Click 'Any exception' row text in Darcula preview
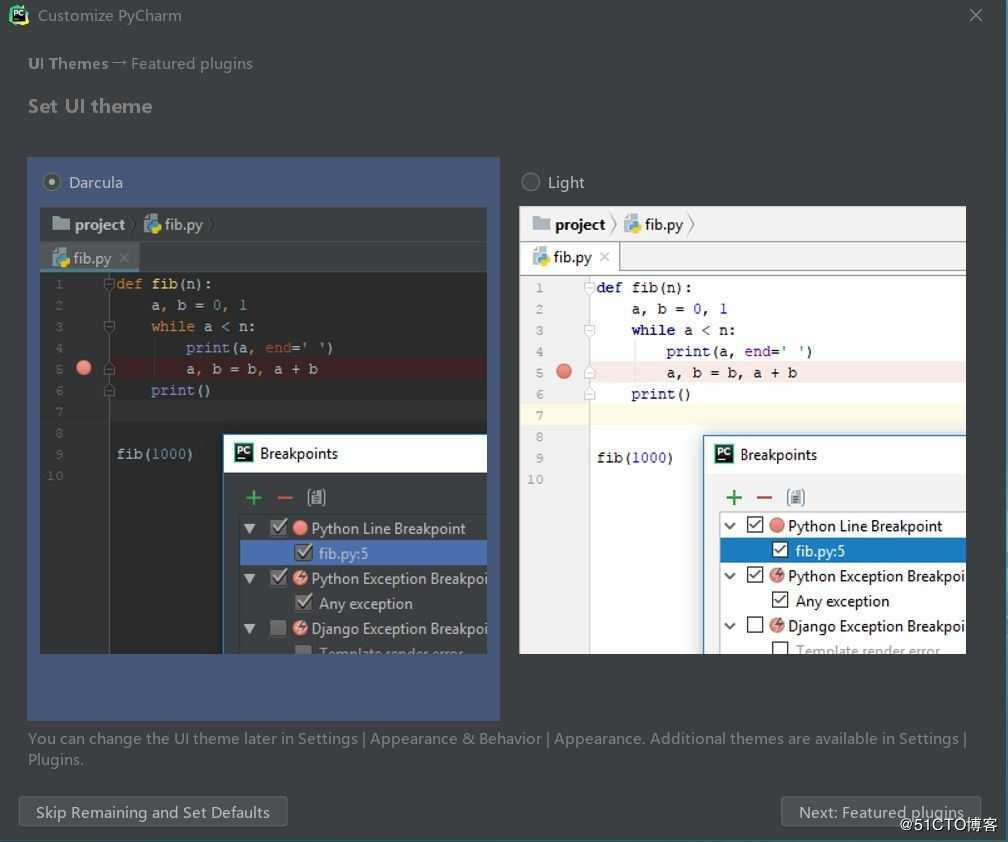 (366, 604)
